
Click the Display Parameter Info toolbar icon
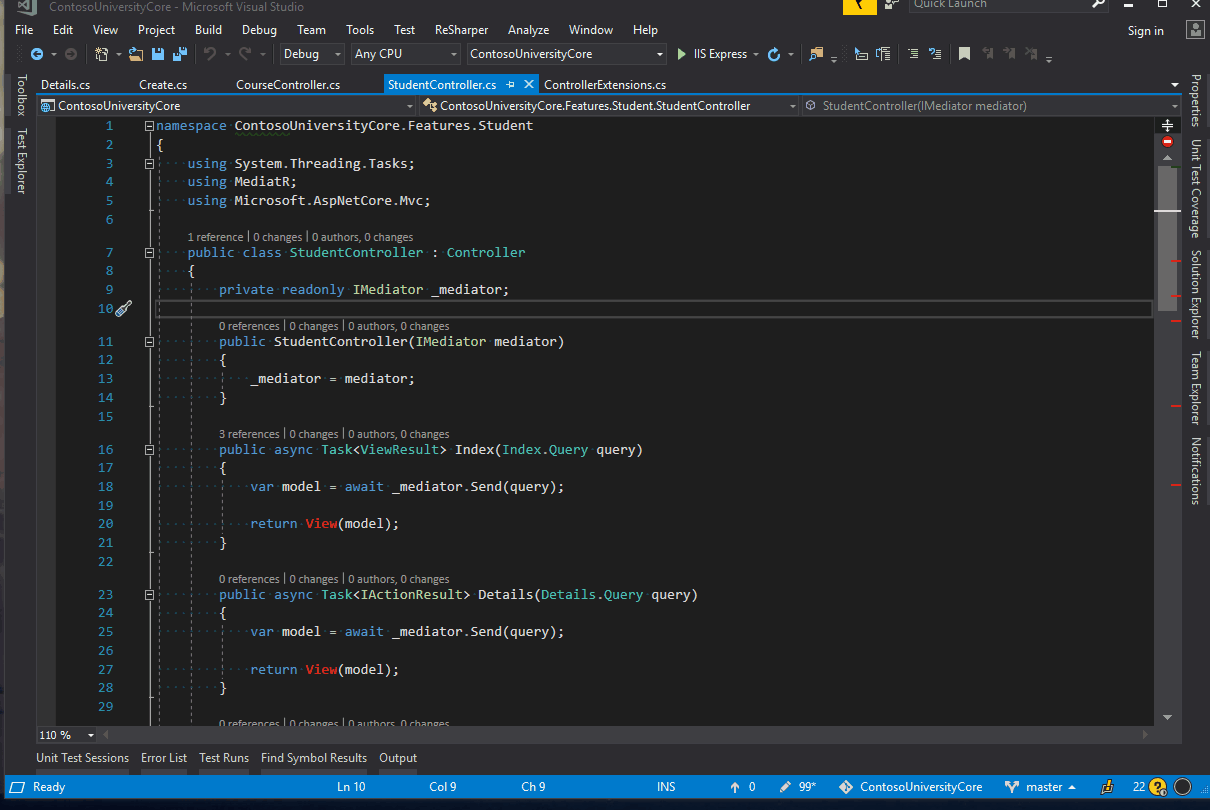883,54
